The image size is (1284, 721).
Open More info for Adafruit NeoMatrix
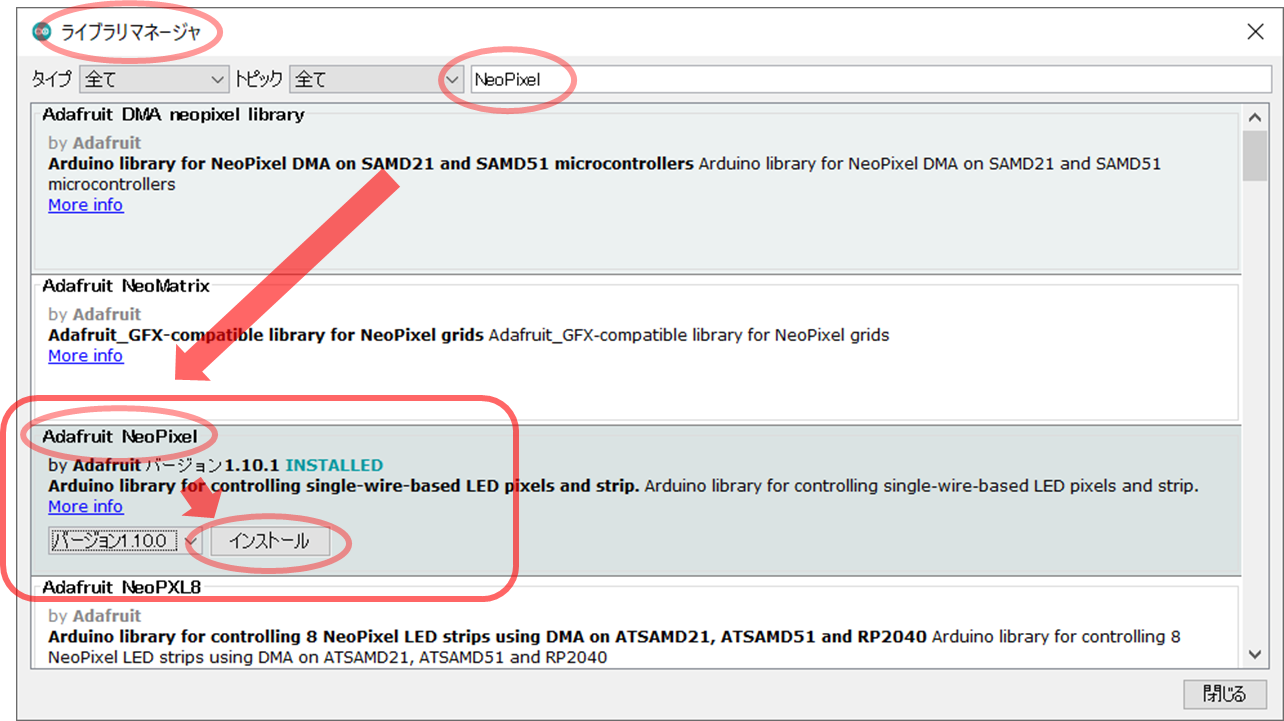tap(86, 356)
